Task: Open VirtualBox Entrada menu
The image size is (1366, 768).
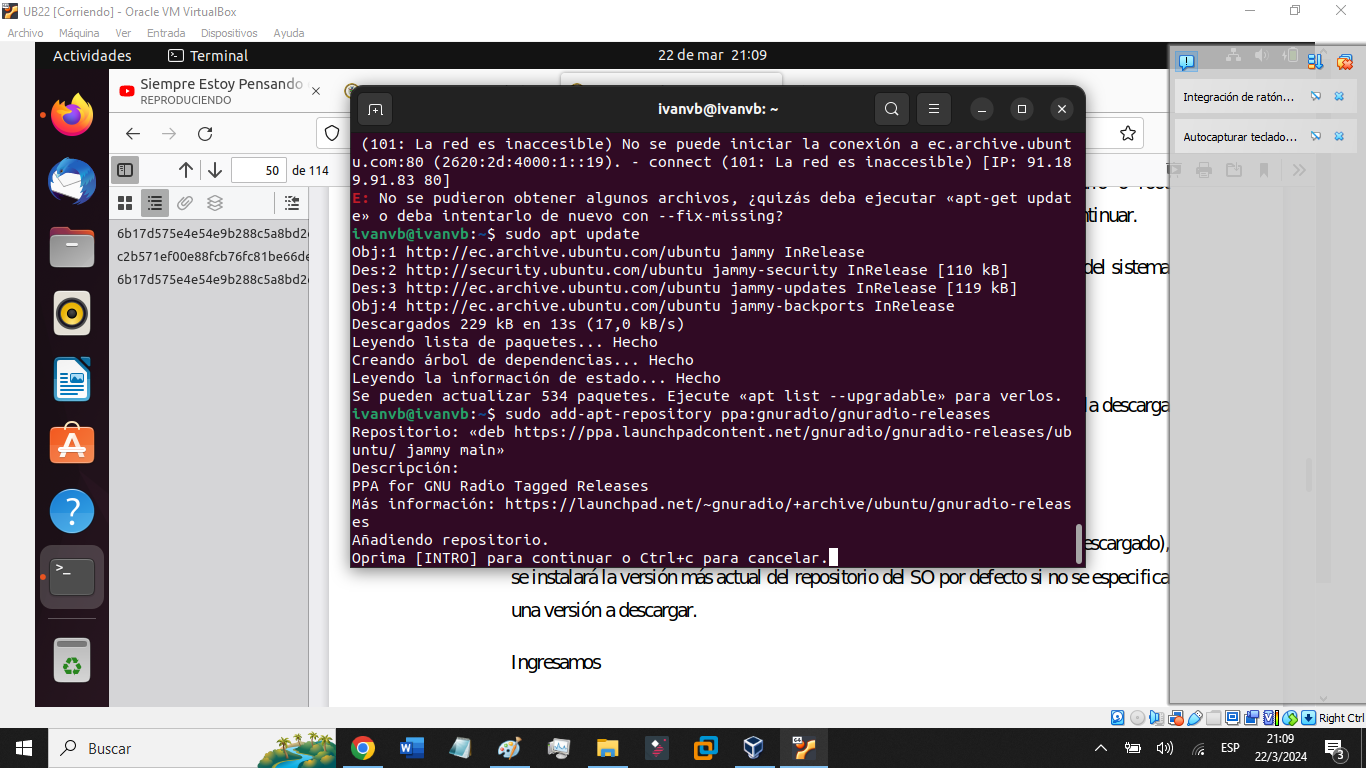Action: (166, 33)
